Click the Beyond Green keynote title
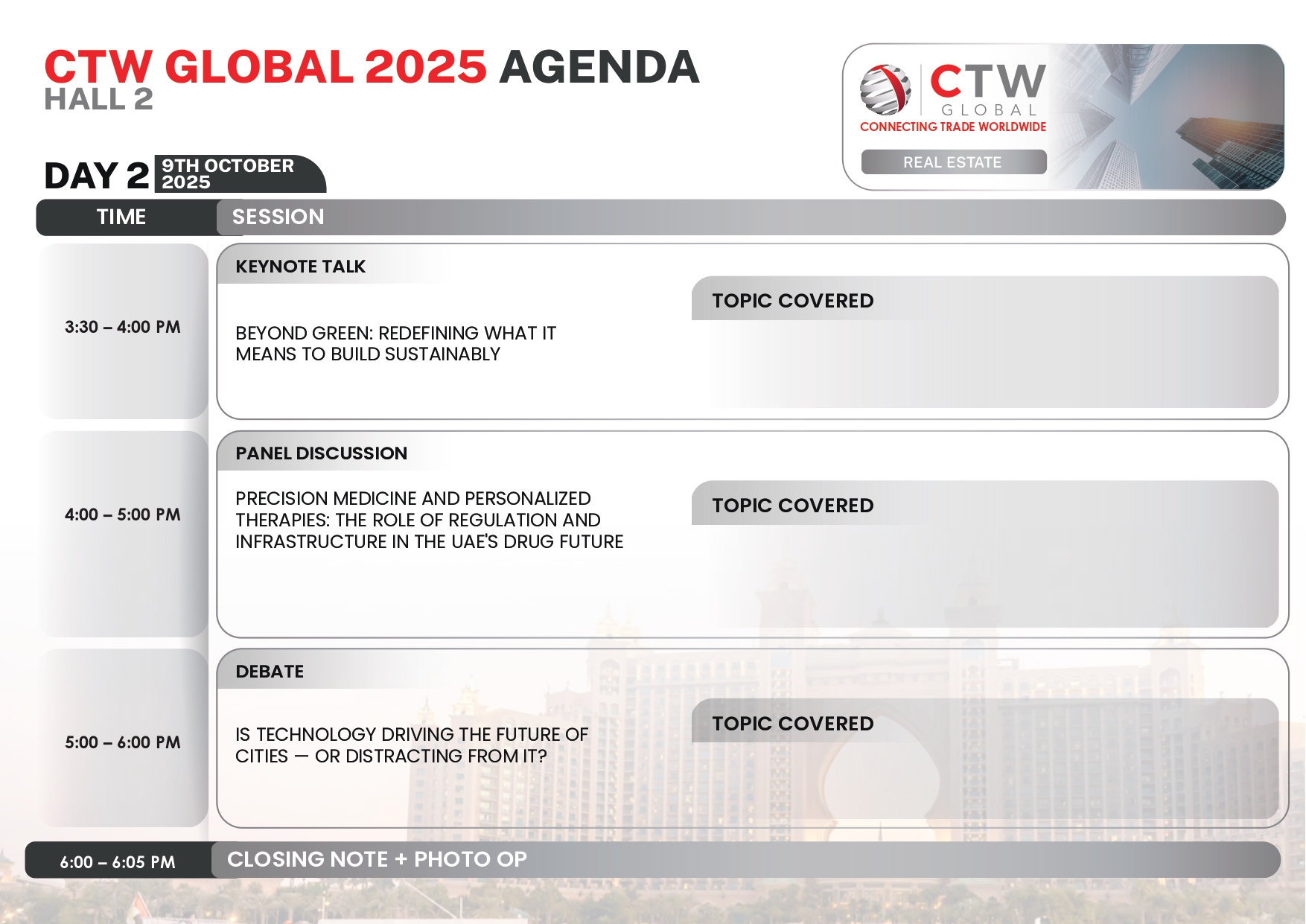Image resolution: width=1306 pixels, height=924 pixels. point(395,343)
